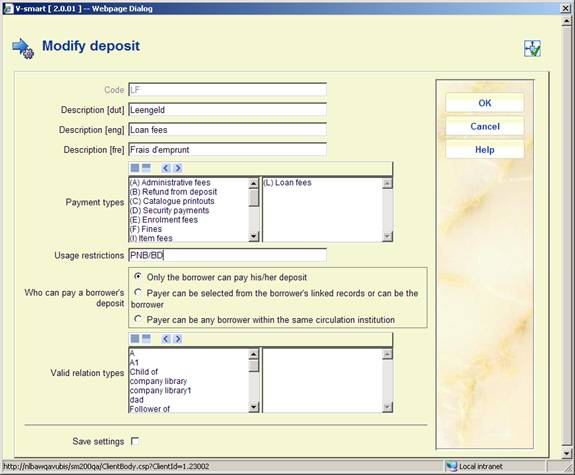Click down arrow of Valid relation types list
The width and height of the screenshot is (575, 475).
point(254,407)
